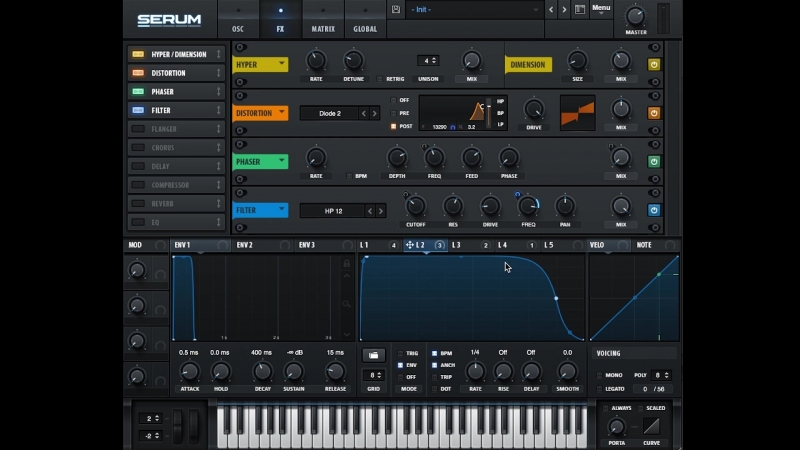
Task: Enable Compressor in the effects rack
Action: (x=138, y=185)
